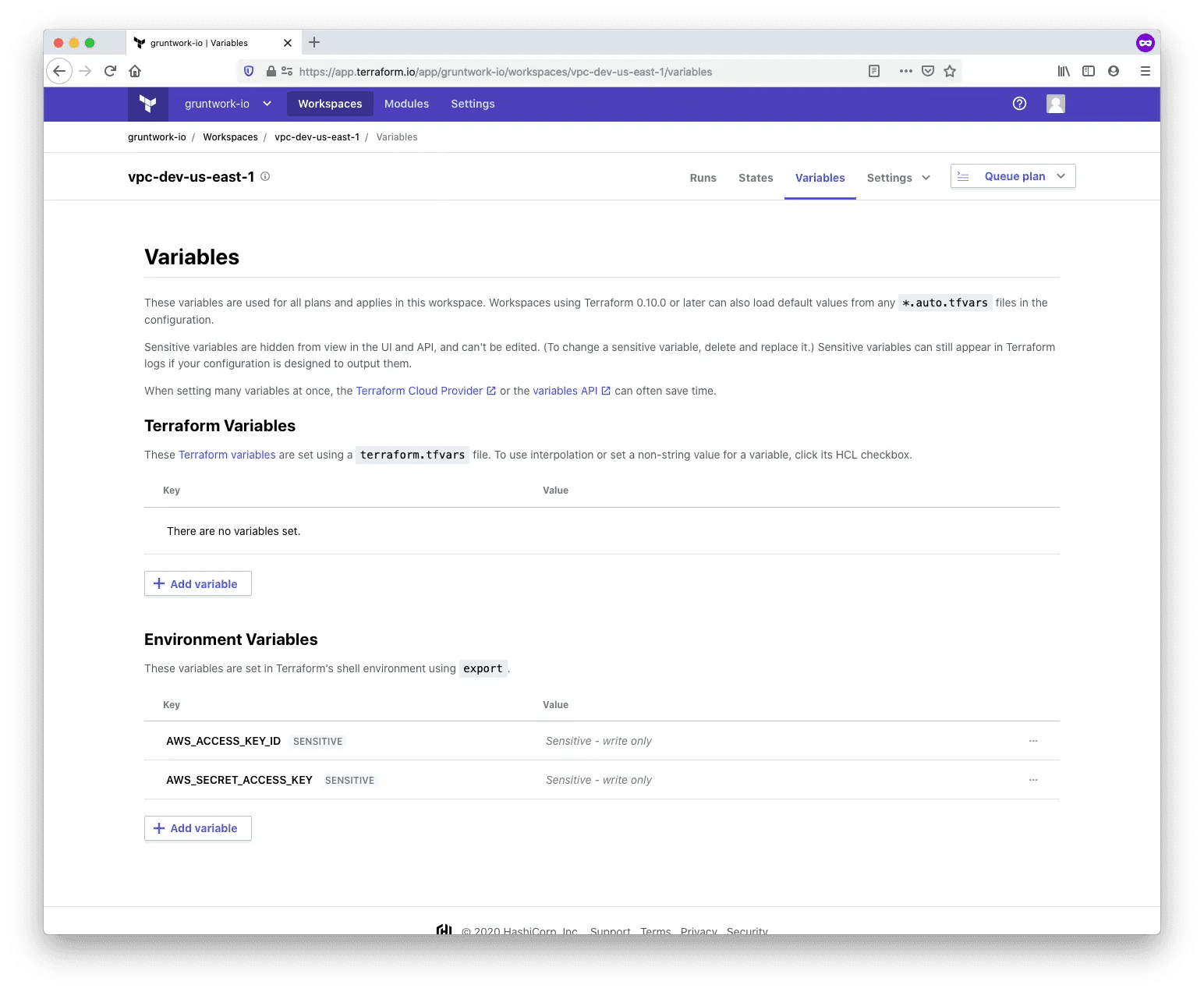Viewport: 1204px width, 992px height.
Task: Add a Terraform variable
Action: tap(197, 583)
